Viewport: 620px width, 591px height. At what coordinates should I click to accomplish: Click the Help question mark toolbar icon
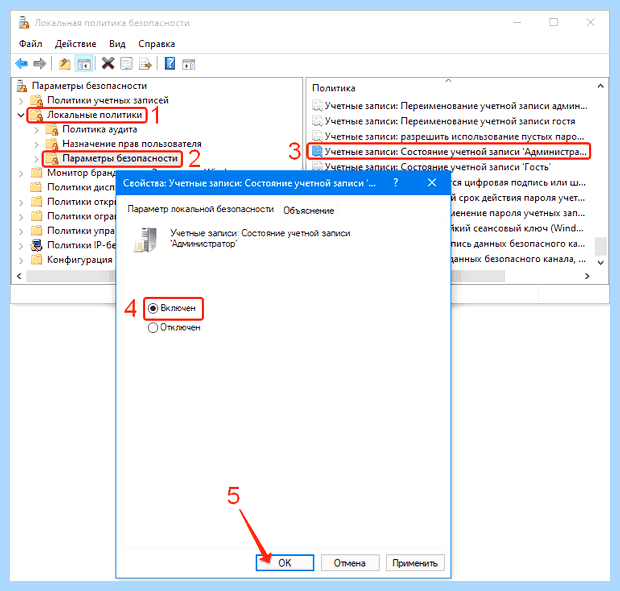(170, 63)
